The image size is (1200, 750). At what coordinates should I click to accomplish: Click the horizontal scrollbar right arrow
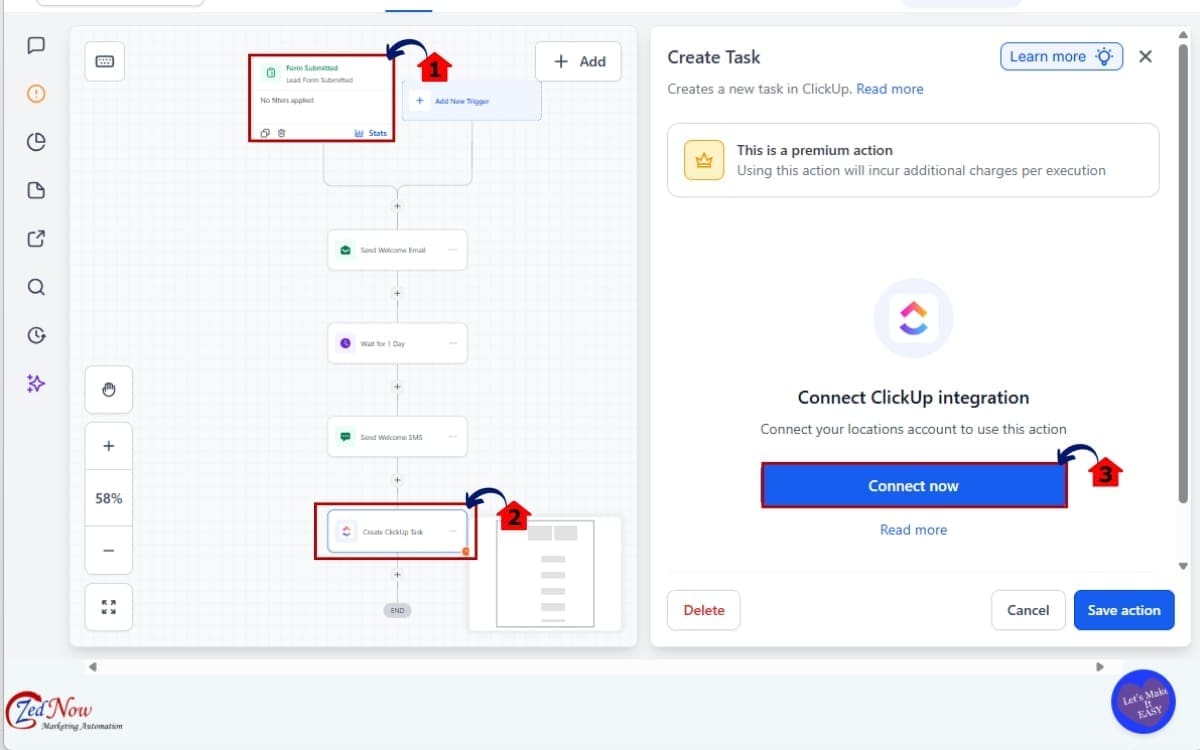pos(1100,667)
